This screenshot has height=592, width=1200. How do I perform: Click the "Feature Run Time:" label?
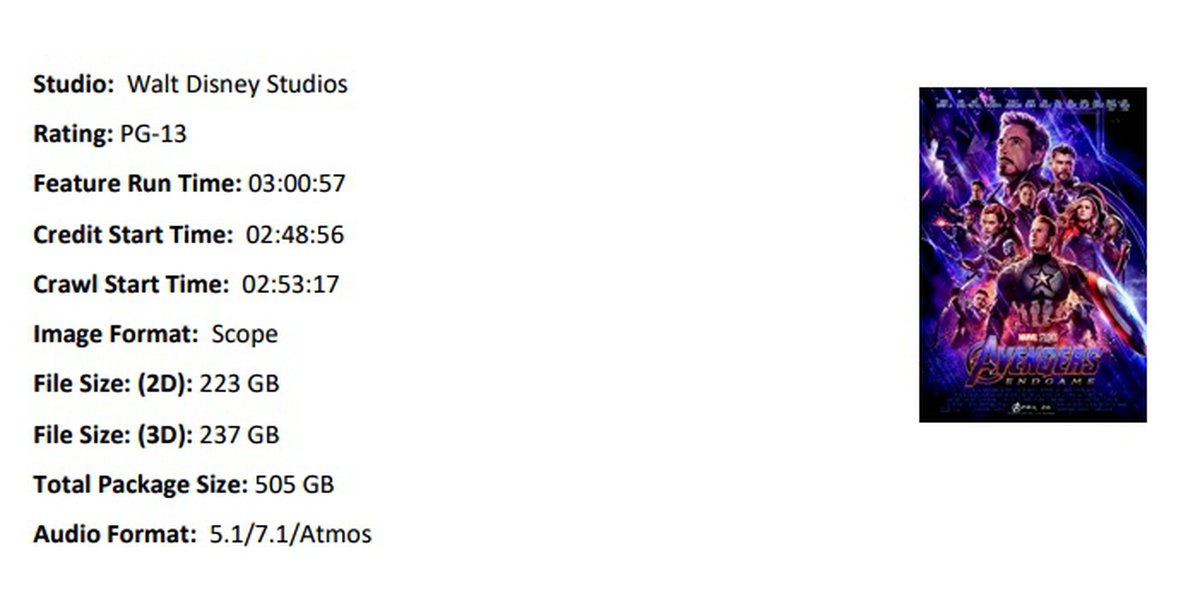[x=137, y=184]
